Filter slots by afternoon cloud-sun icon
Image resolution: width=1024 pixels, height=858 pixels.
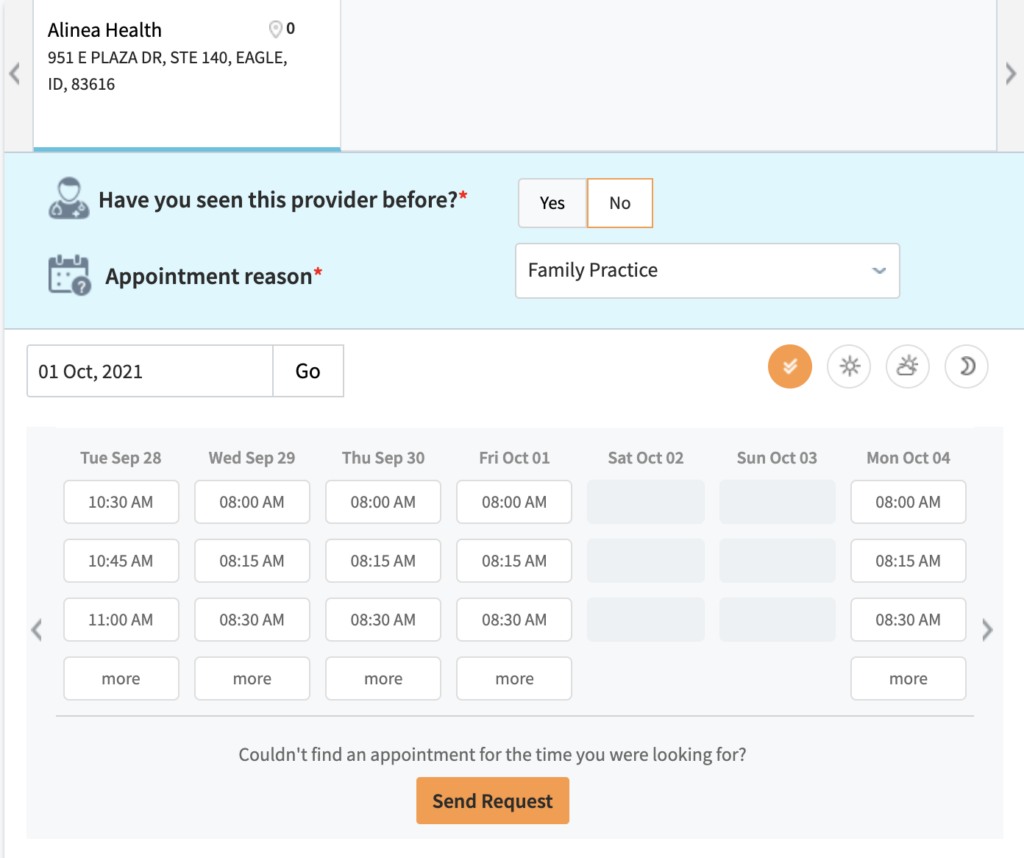click(907, 367)
